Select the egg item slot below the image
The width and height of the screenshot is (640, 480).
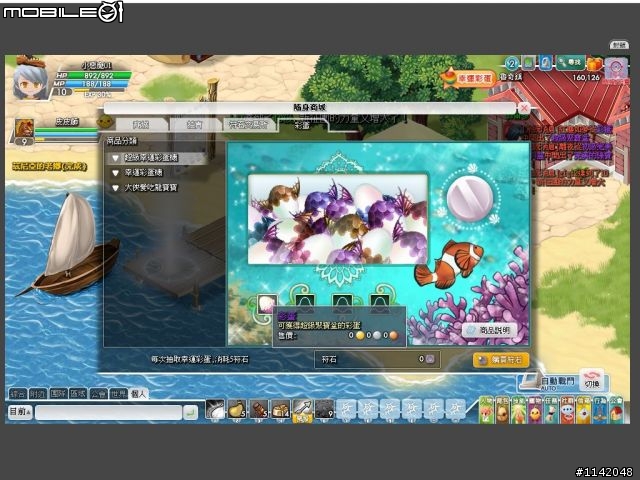267,304
